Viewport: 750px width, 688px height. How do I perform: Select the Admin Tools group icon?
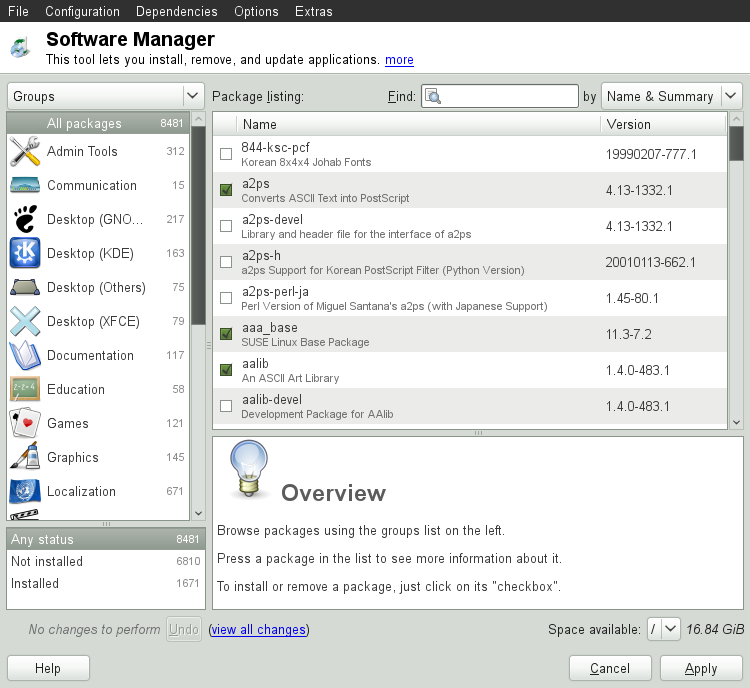(24, 152)
